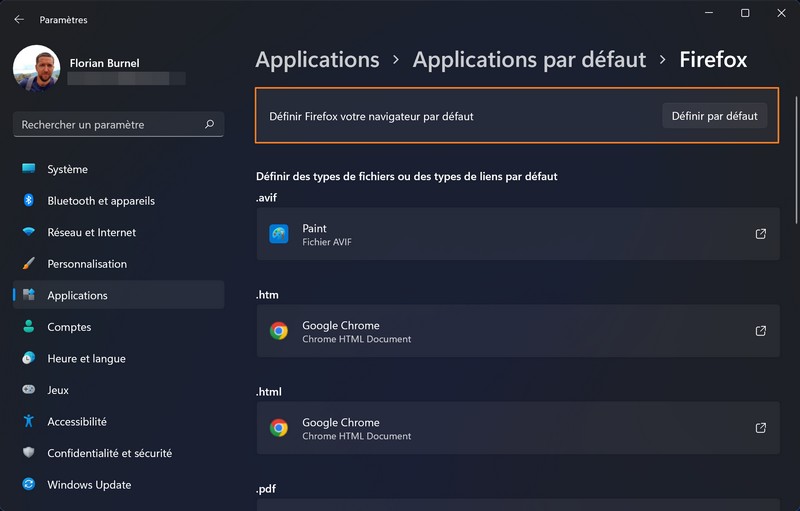Open the Google Chrome row for .html
Screen dimensions: 800x511
518,428
